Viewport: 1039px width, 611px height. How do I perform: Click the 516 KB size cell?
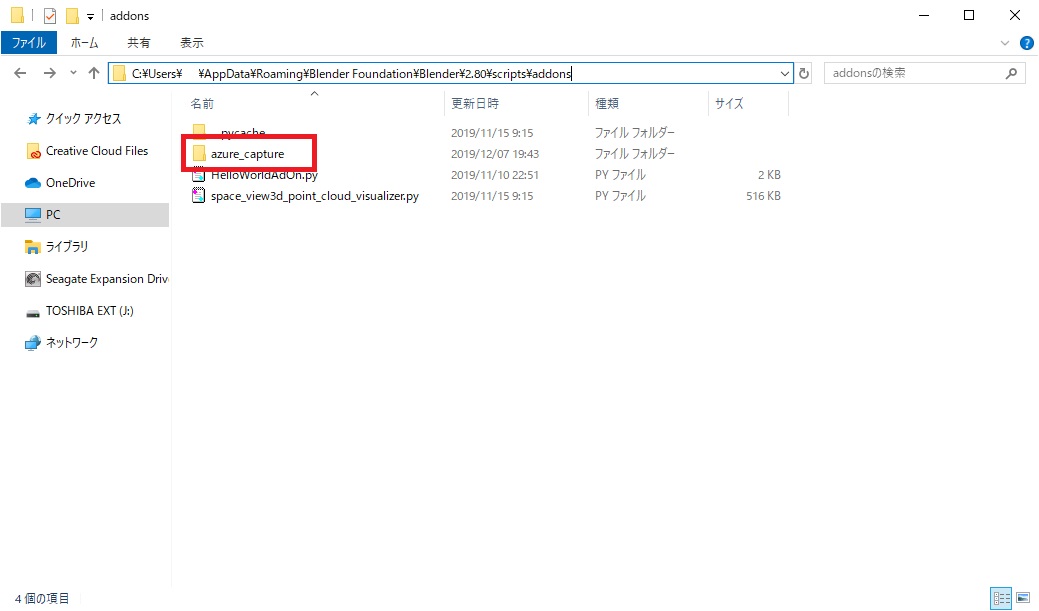[x=763, y=196]
